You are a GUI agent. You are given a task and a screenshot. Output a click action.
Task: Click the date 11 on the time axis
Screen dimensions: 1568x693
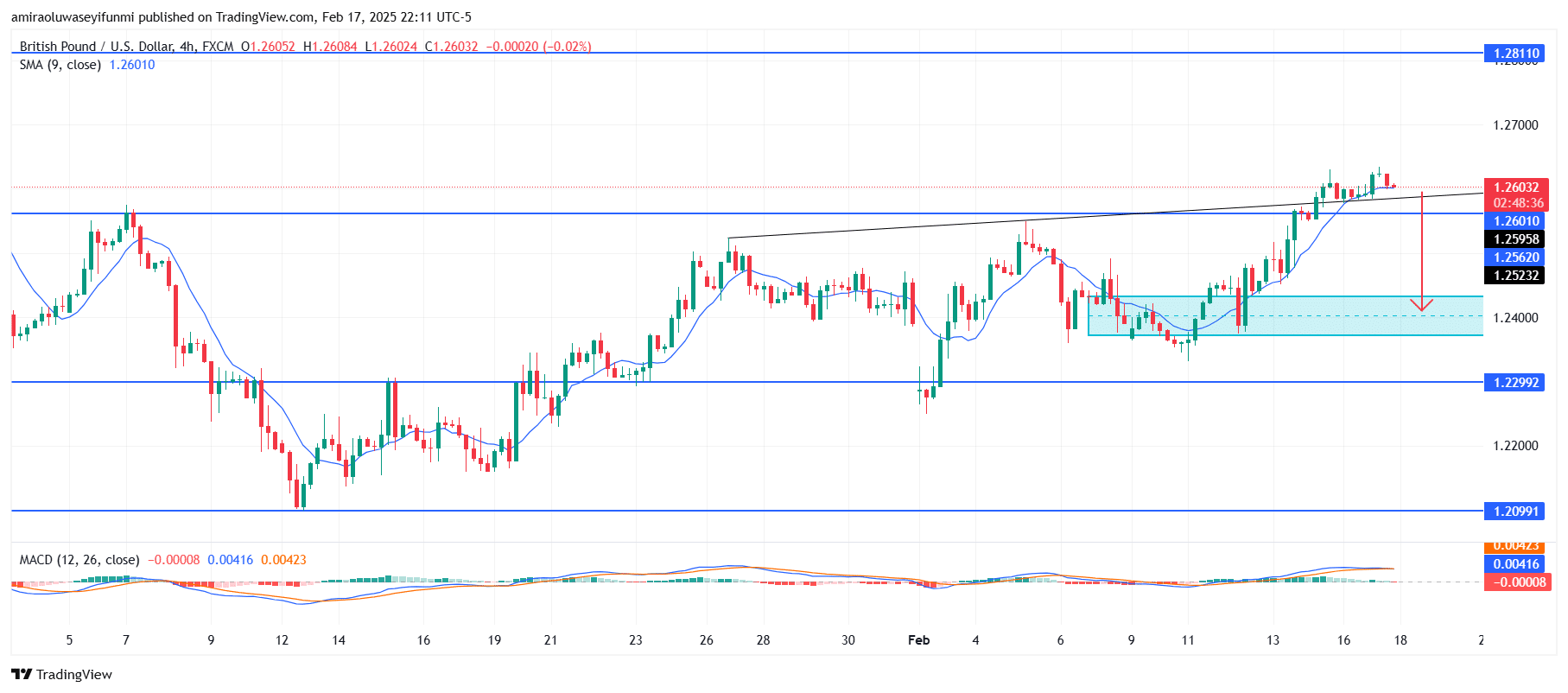click(1188, 640)
